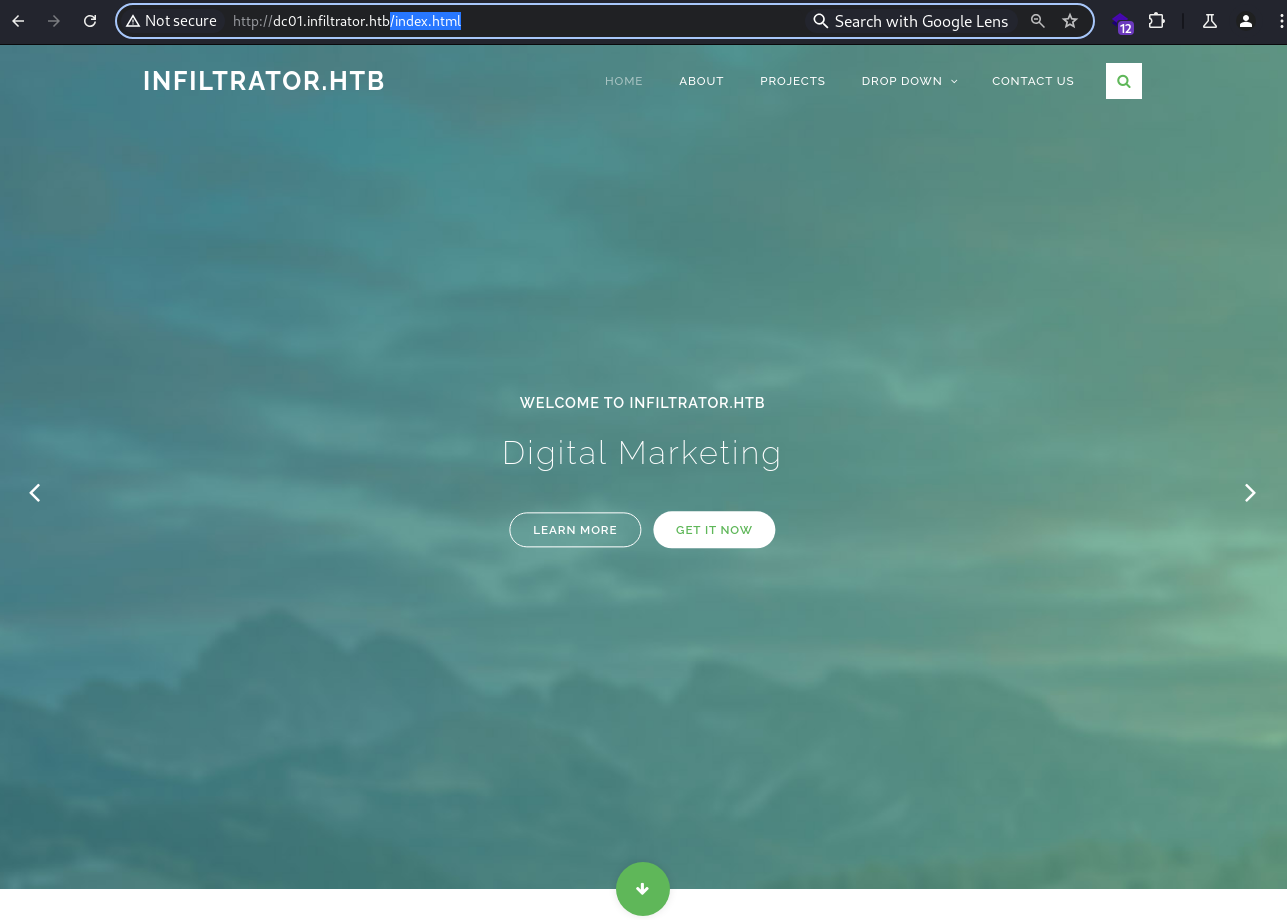Open the CONTACT US nav item

tap(1033, 81)
